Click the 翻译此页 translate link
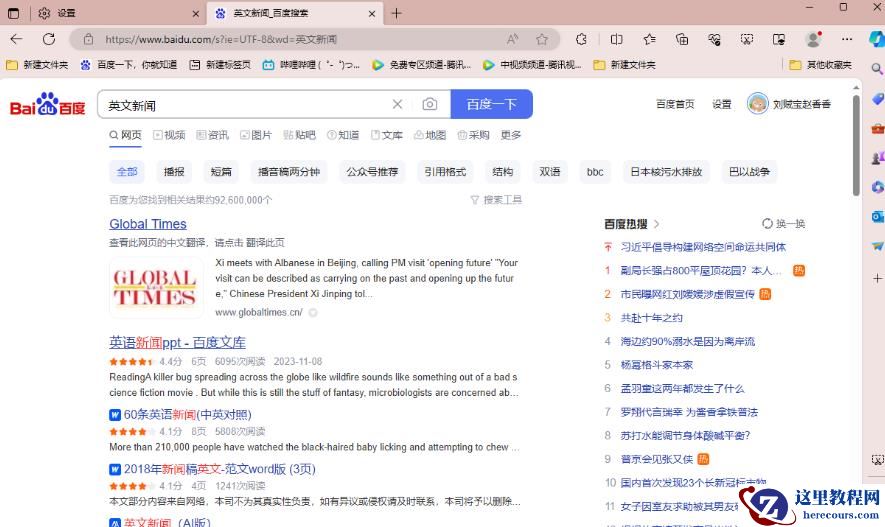Viewport: 885px width, 527px height. [x=266, y=243]
